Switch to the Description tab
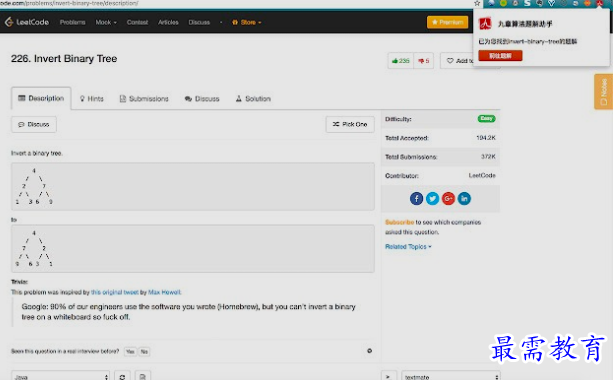The width and height of the screenshot is (613, 380). pyautogui.click(x=41, y=98)
